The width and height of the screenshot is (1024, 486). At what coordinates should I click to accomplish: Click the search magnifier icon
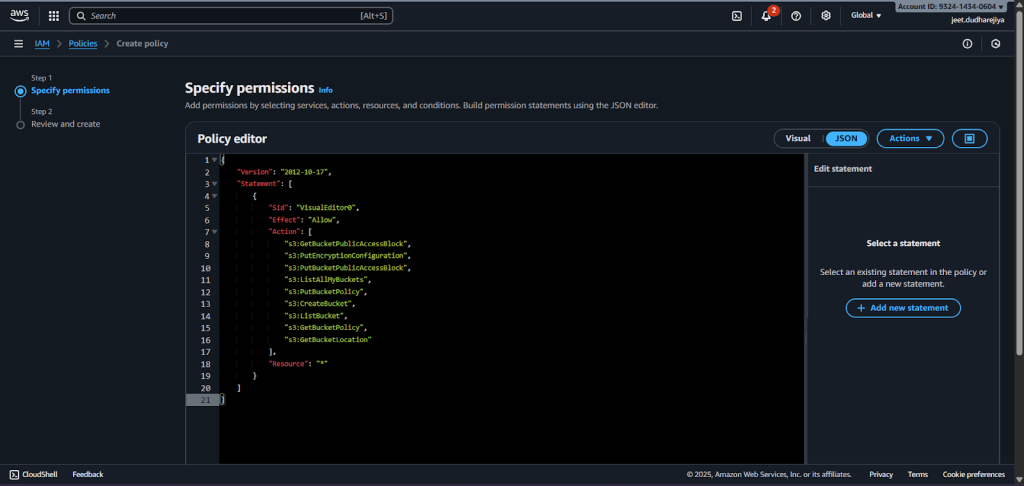coord(82,16)
